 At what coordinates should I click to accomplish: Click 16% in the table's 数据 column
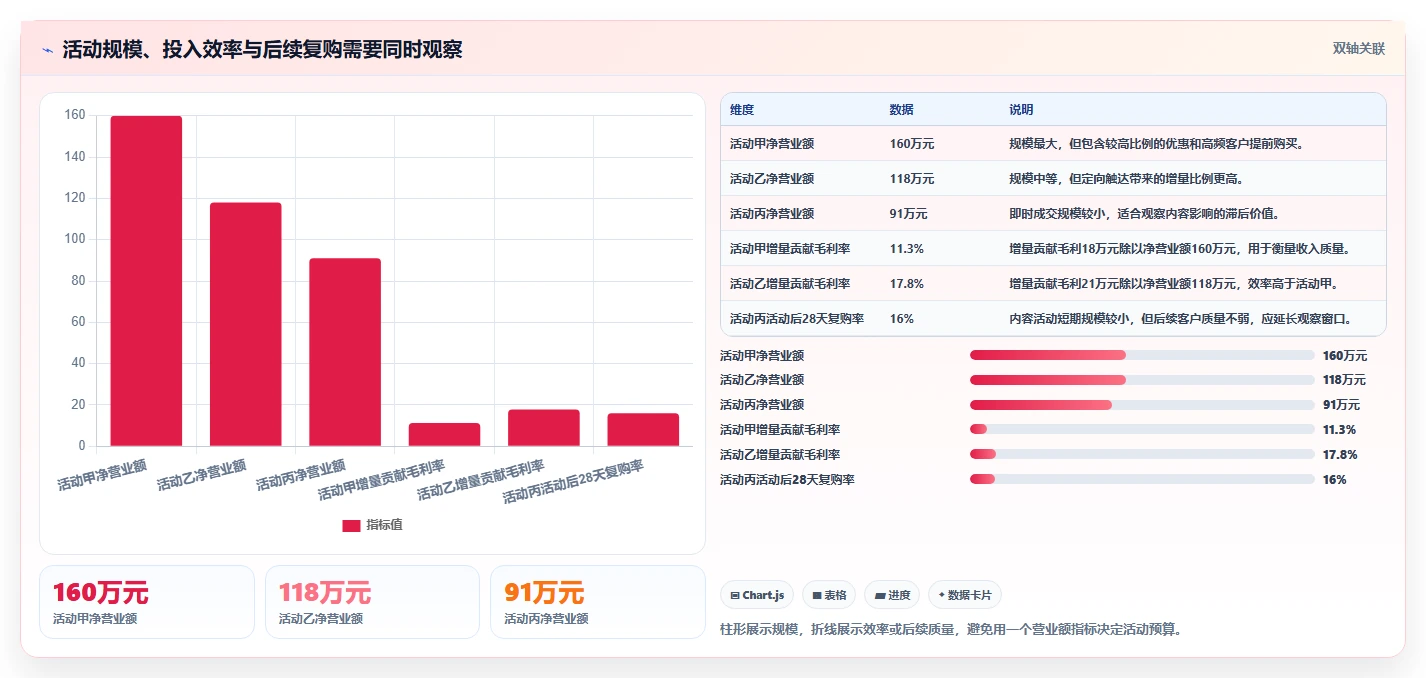pyautogui.click(x=901, y=319)
